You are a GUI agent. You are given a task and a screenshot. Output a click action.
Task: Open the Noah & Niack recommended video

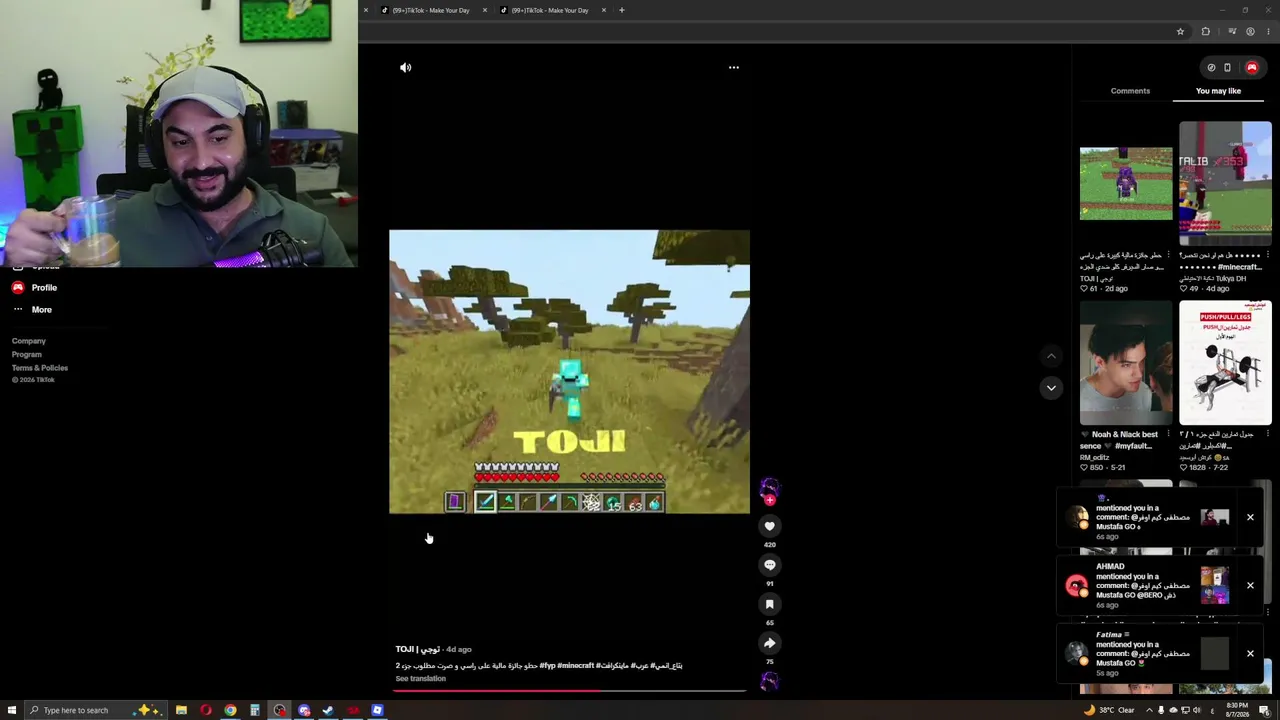click(1126, 363)
